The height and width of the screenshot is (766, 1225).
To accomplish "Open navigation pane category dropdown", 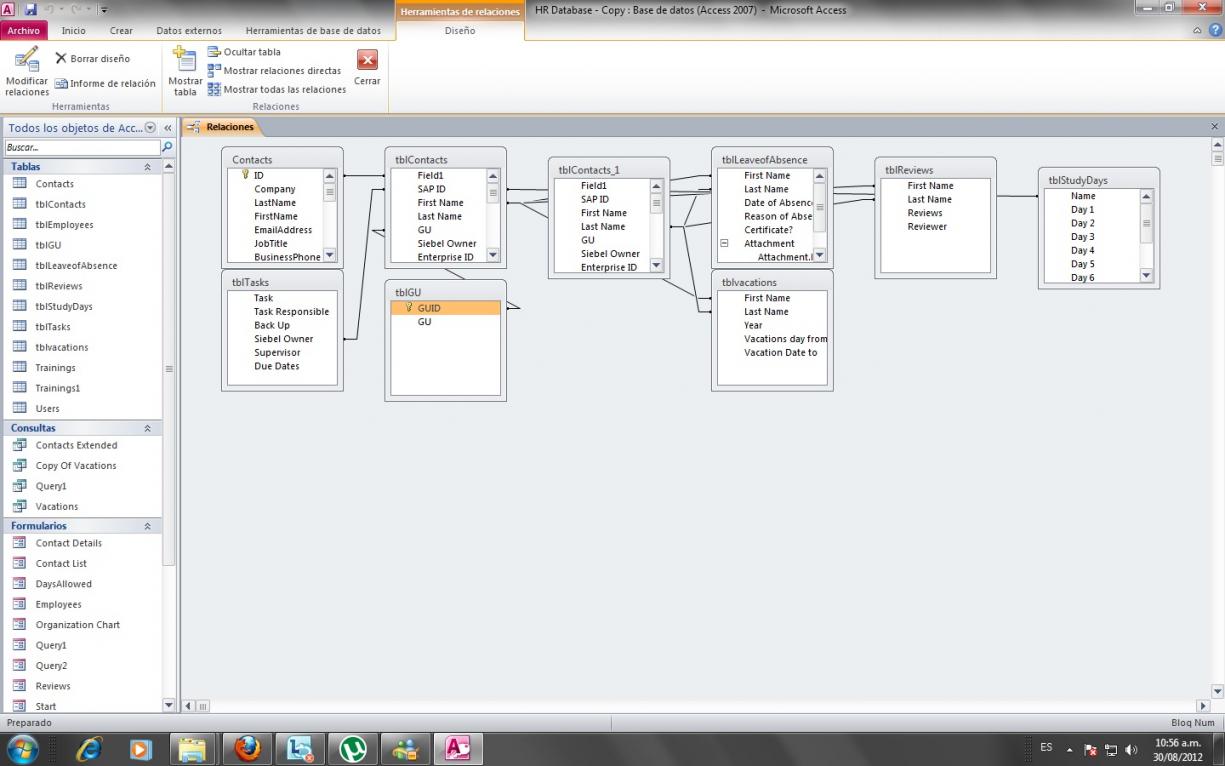I will click(151, 127).
